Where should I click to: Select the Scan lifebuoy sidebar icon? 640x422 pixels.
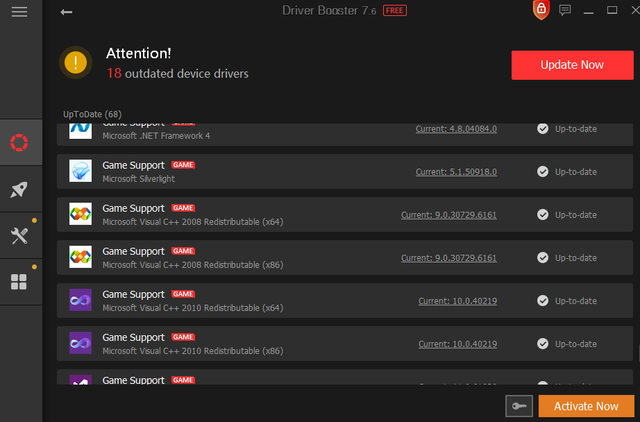pos(19,143)
